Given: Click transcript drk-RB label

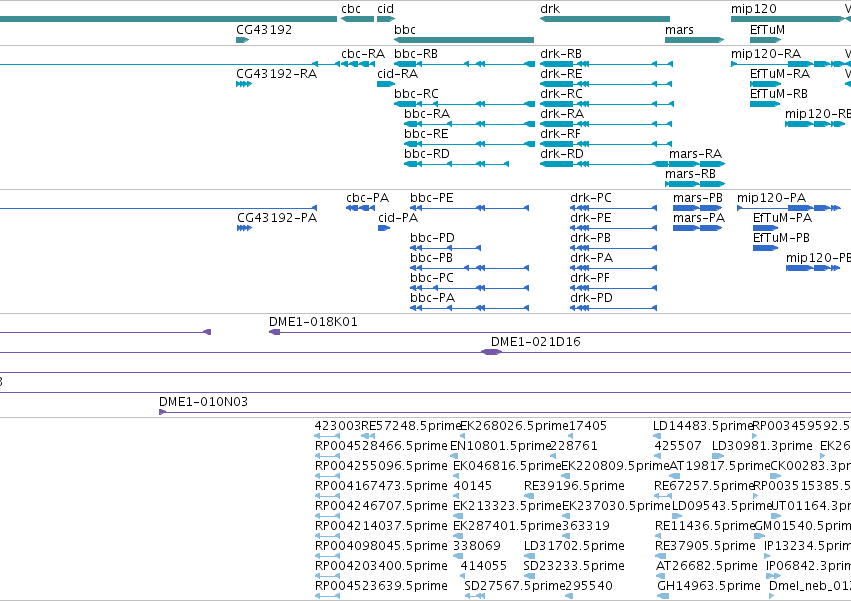Looking at the screenshot, I should (561, 54).
